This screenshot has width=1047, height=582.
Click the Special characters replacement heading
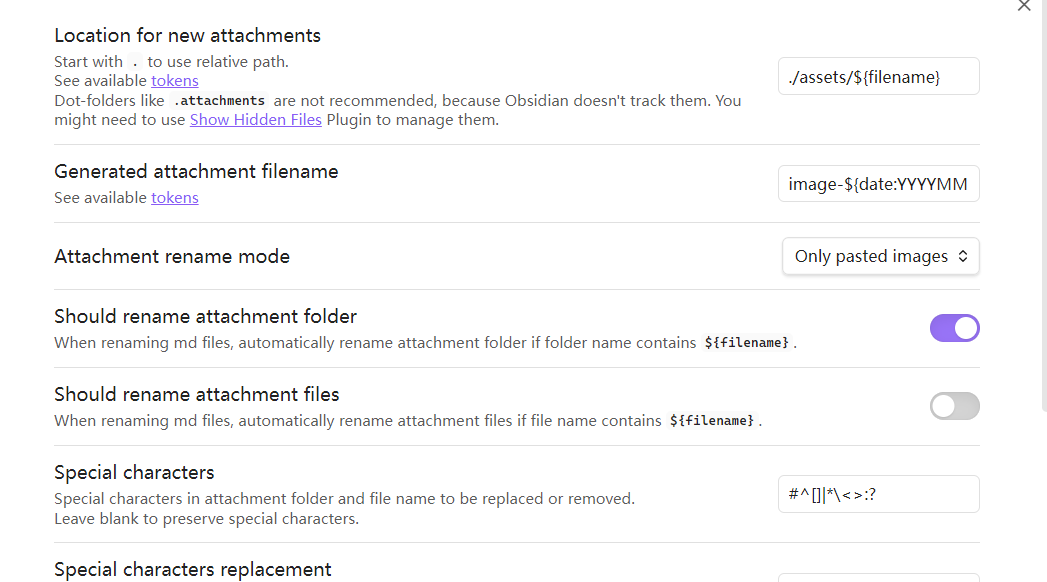click(192, 570)
